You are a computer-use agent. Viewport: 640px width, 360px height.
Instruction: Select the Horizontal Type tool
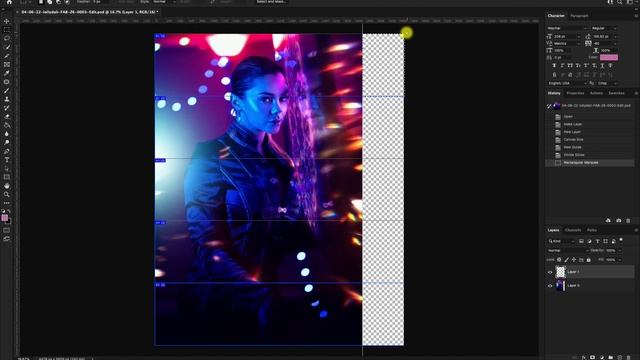click(7, 160)
